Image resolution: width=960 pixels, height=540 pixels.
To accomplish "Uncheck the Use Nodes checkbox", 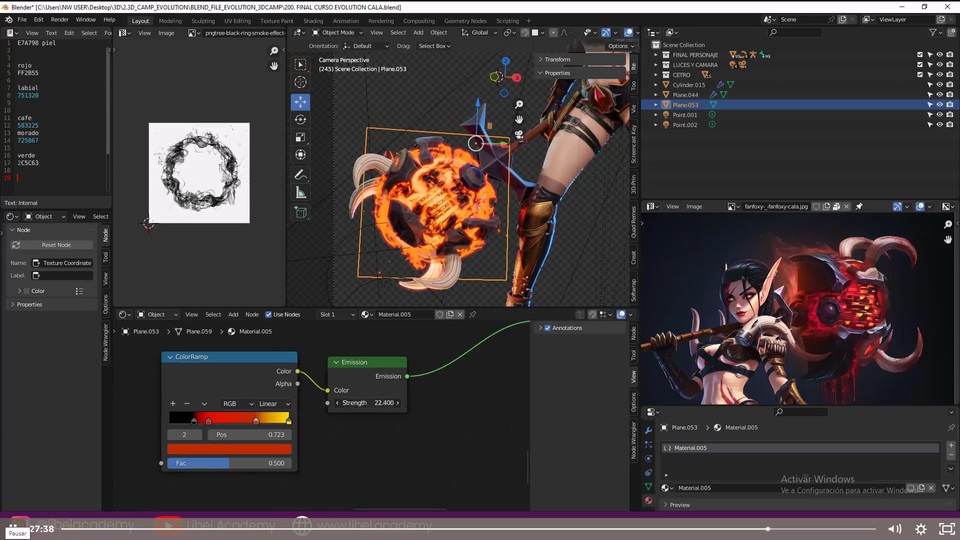I will [267, 314].
